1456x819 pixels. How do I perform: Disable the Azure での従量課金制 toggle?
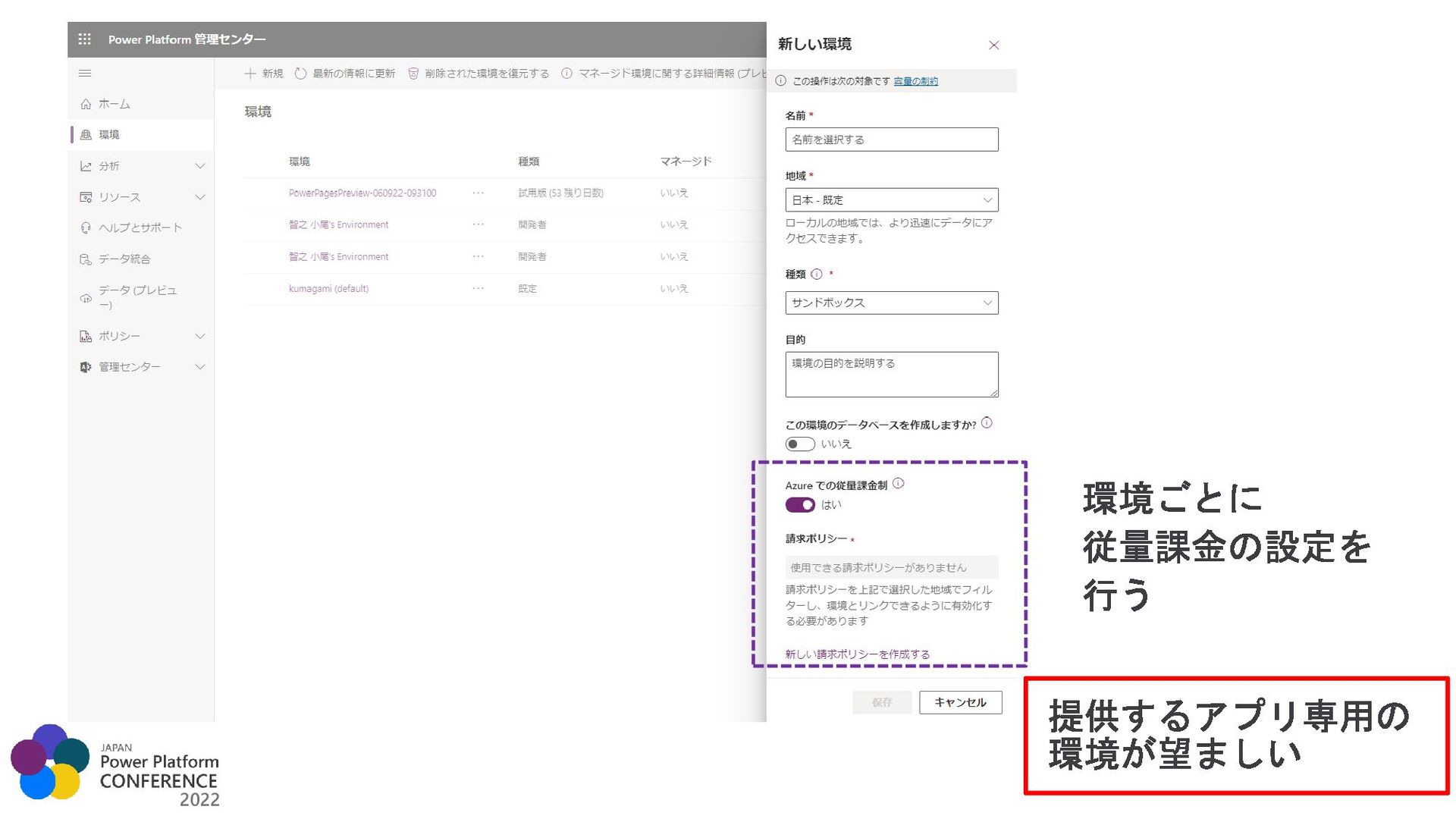point(799,505)
